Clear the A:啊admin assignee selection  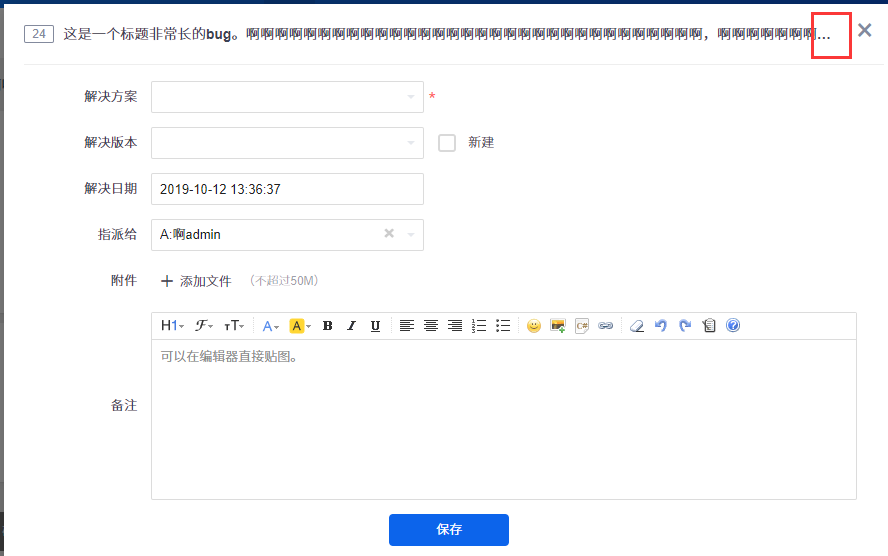click(x=389, y=233)
